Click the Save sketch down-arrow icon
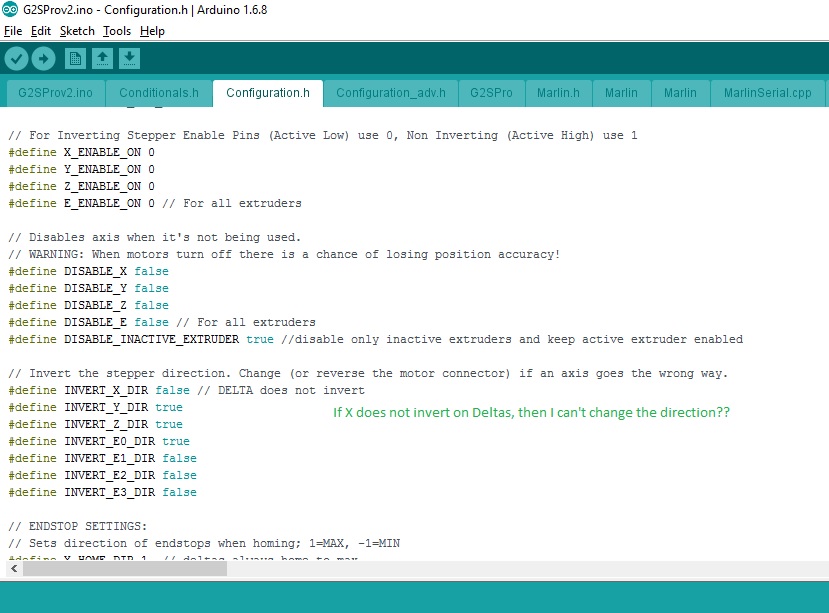829x613 pixels. [x=129, y=59]
